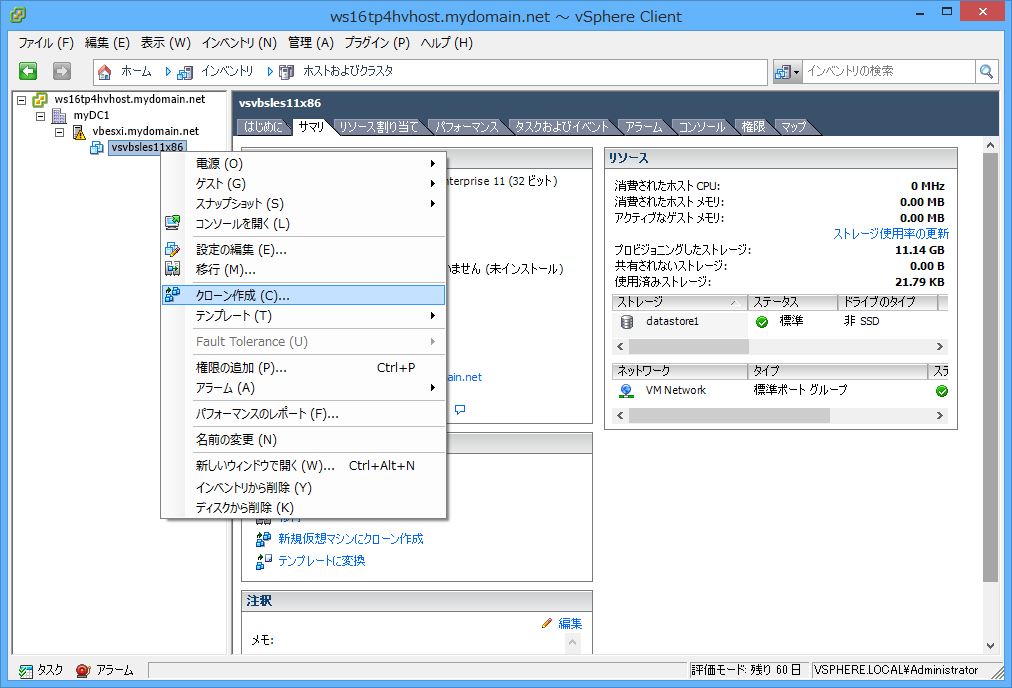Click the vSphere Client title bar icon
Viewport: 1012px width, 688px height.
point(18,14)
